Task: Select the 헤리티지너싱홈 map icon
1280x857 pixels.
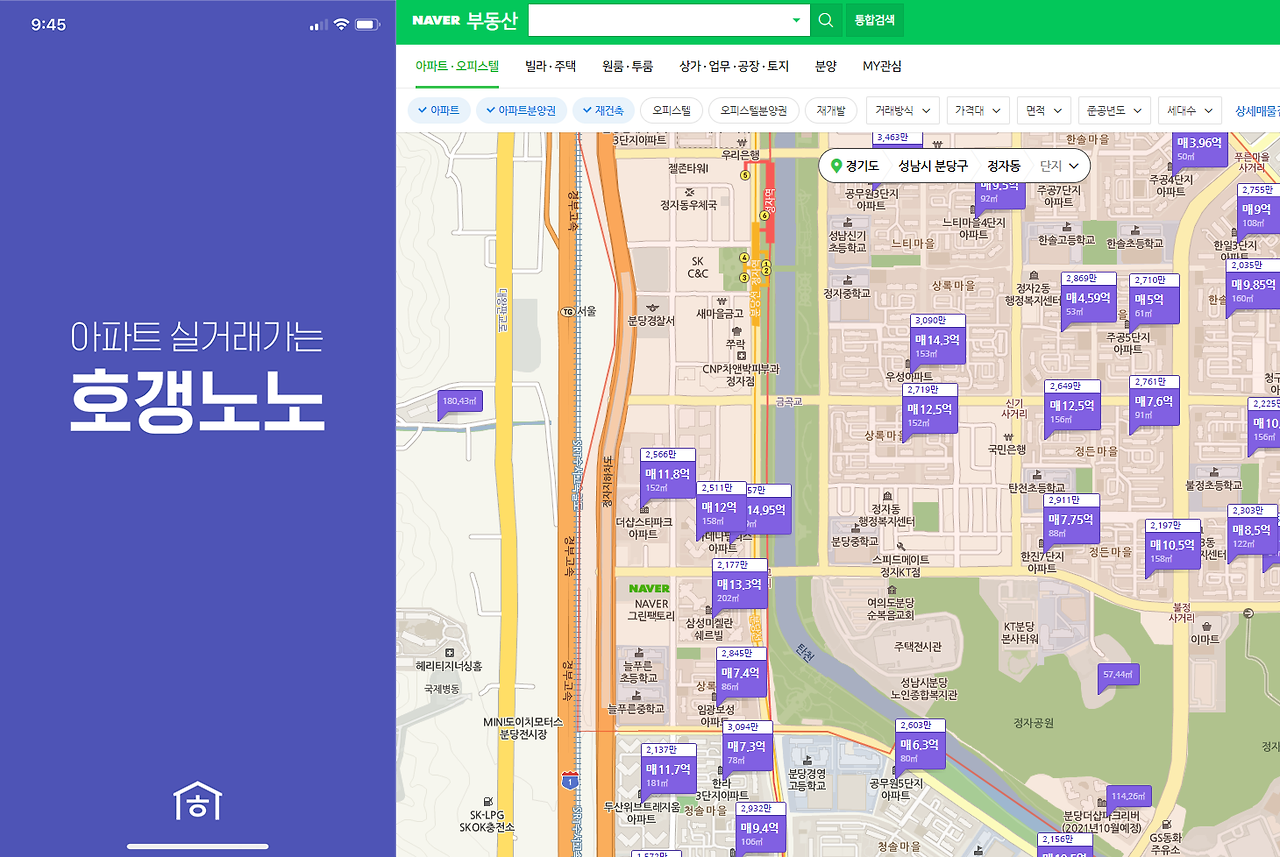Action: pyautogui.click(x=449, y=651)
